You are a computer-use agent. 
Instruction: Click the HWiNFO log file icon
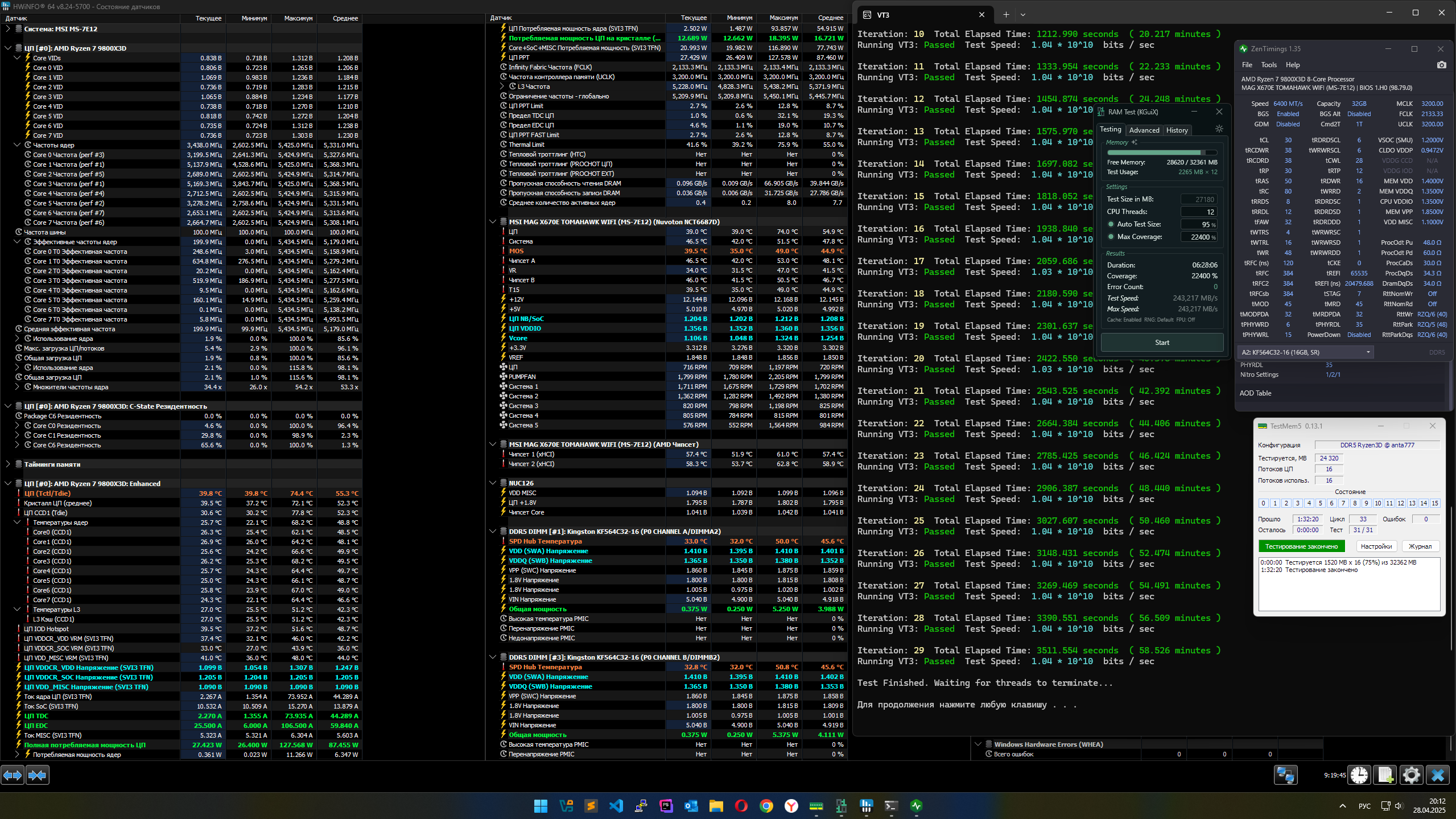[x=1385, y=775]
